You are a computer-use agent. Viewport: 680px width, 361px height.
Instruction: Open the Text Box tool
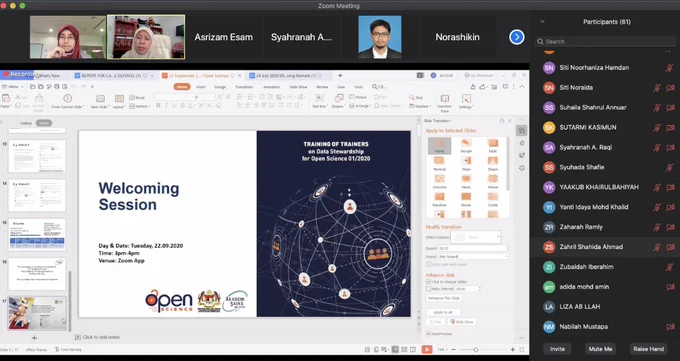319,101
